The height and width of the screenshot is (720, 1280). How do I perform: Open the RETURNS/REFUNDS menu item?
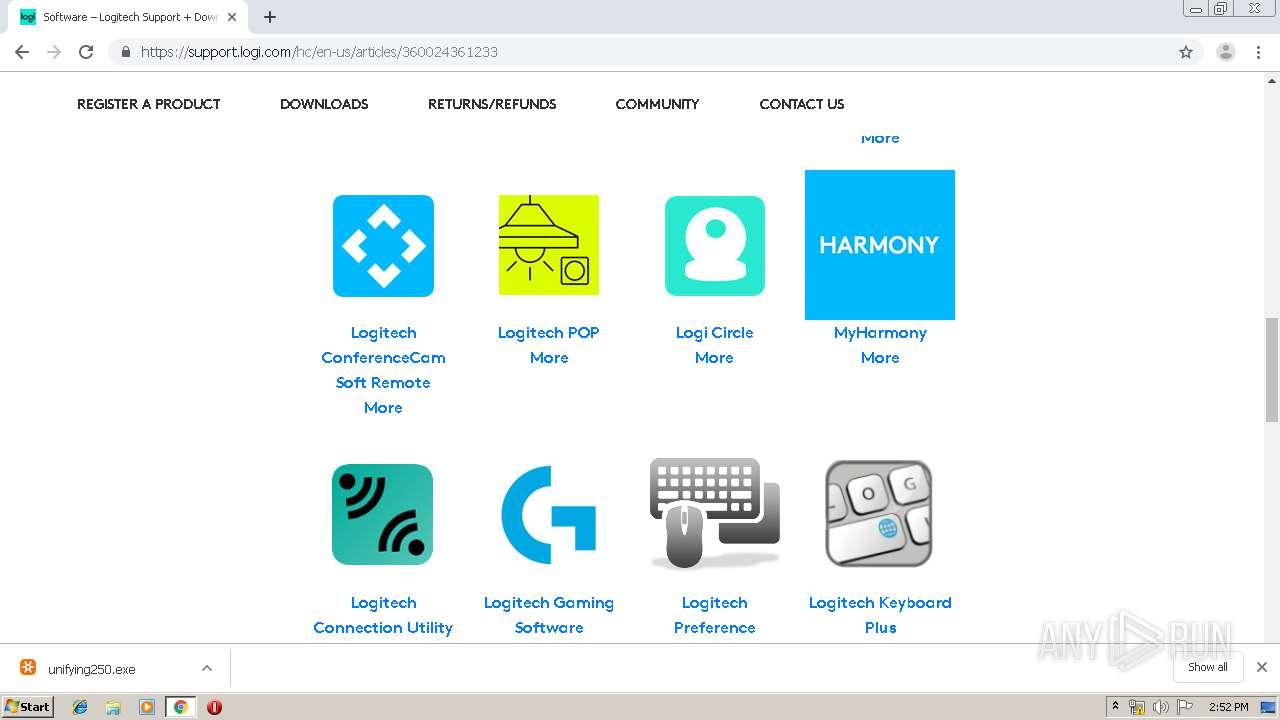[492, 104]
